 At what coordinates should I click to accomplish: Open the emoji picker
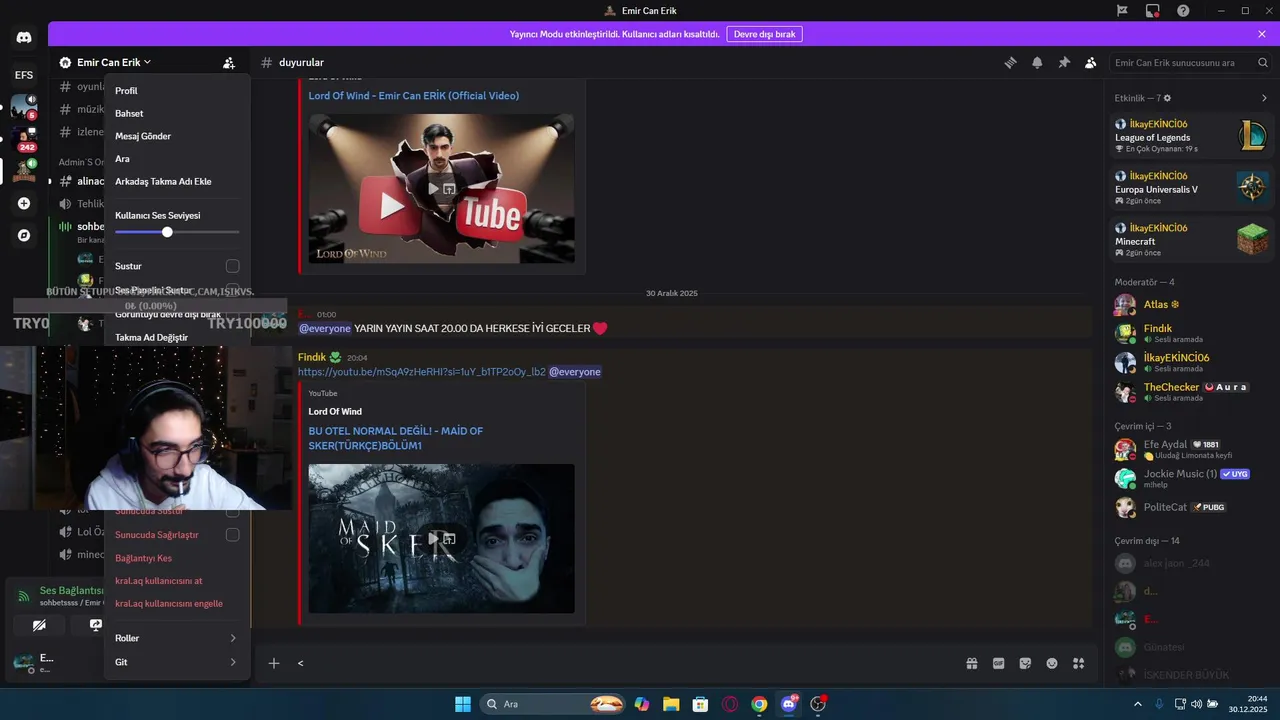click(1052, 663)
